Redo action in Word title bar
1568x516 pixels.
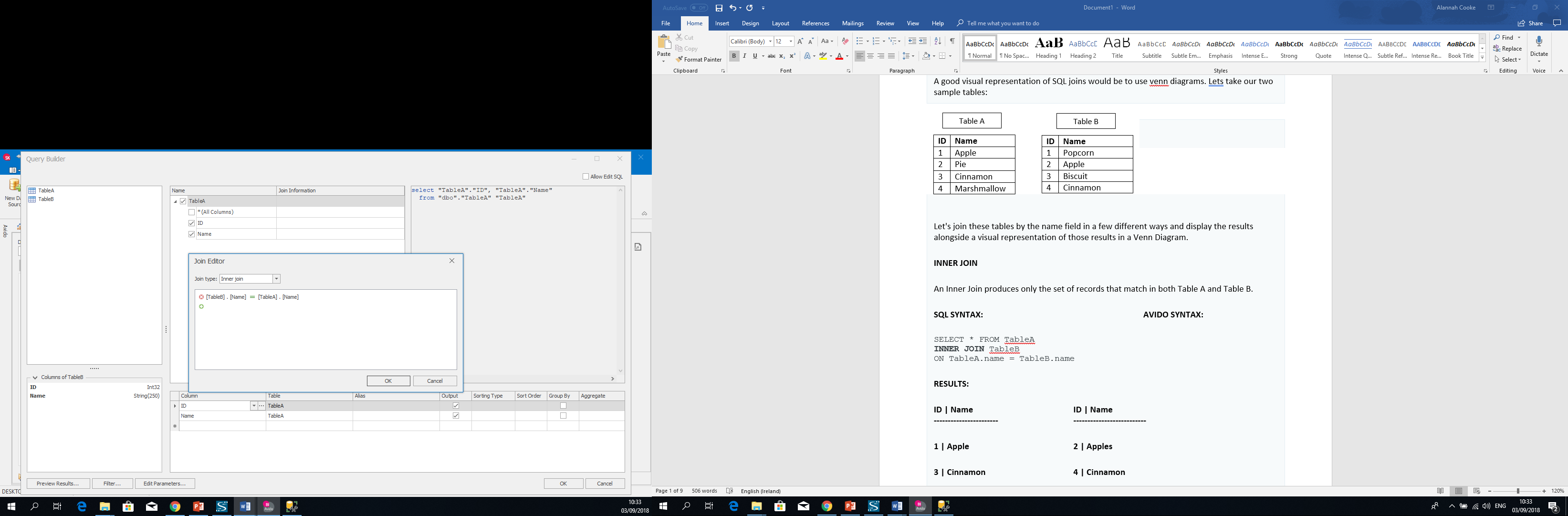(750, 8)
